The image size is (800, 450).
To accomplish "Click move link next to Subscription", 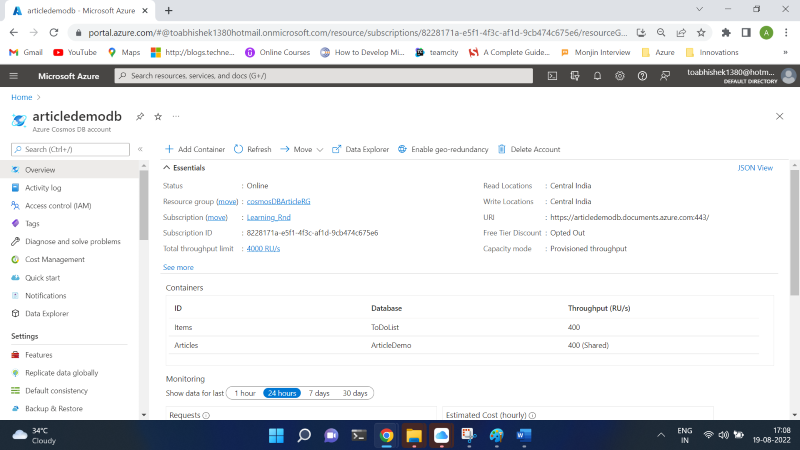I will click(x=216, y=217).
